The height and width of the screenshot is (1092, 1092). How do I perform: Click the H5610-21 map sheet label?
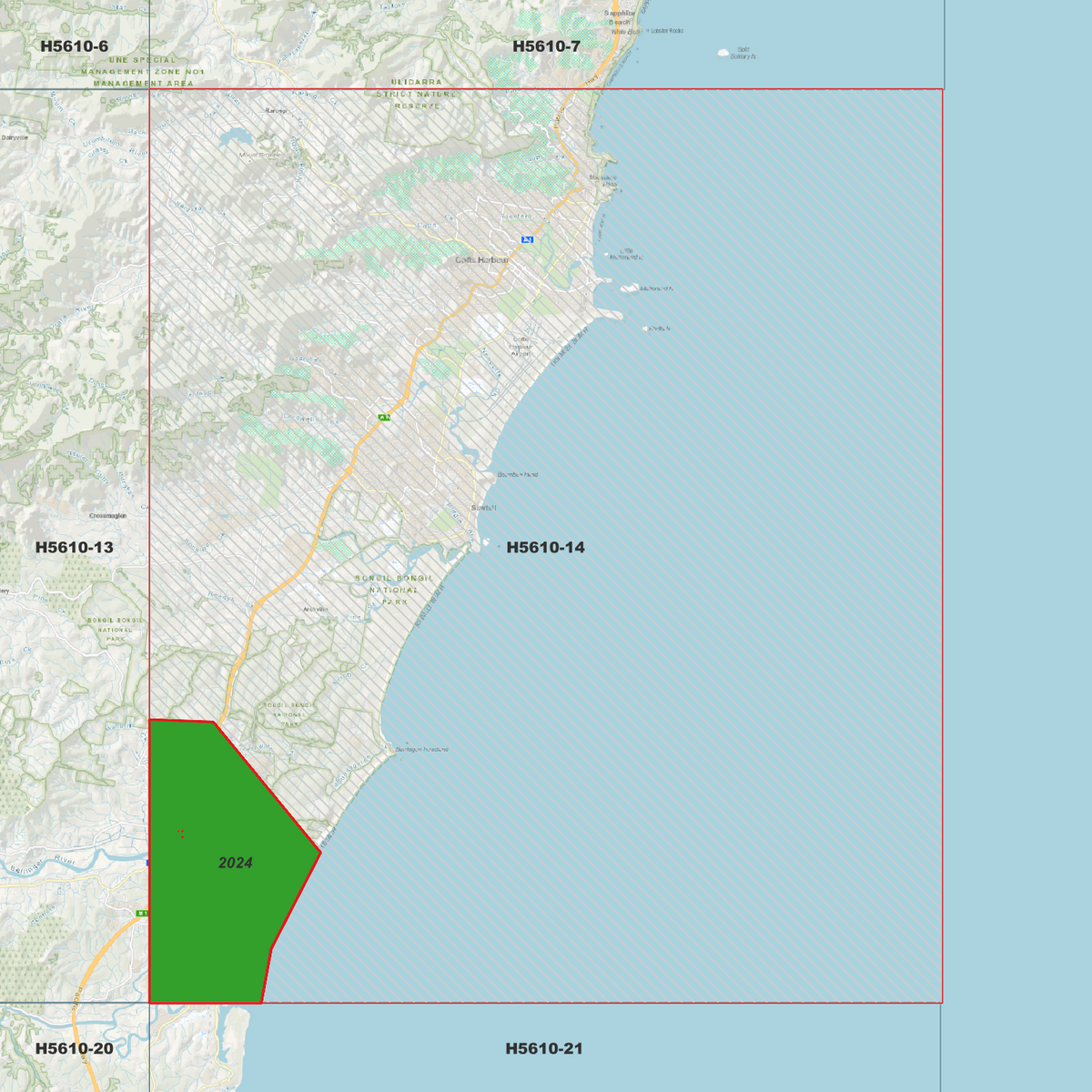pos(544,1048)
